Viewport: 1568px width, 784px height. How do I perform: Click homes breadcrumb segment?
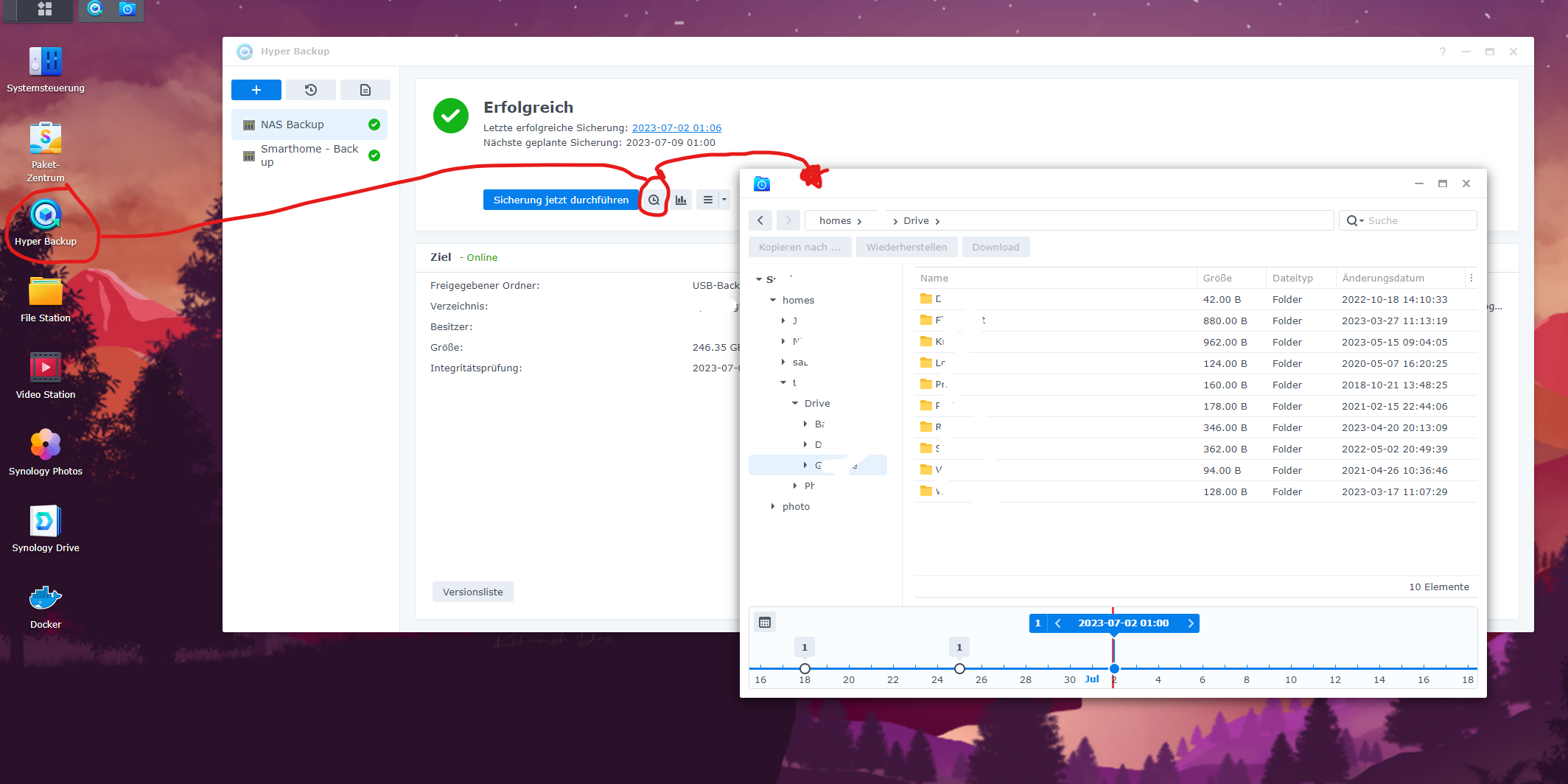(x=835, y=220)
